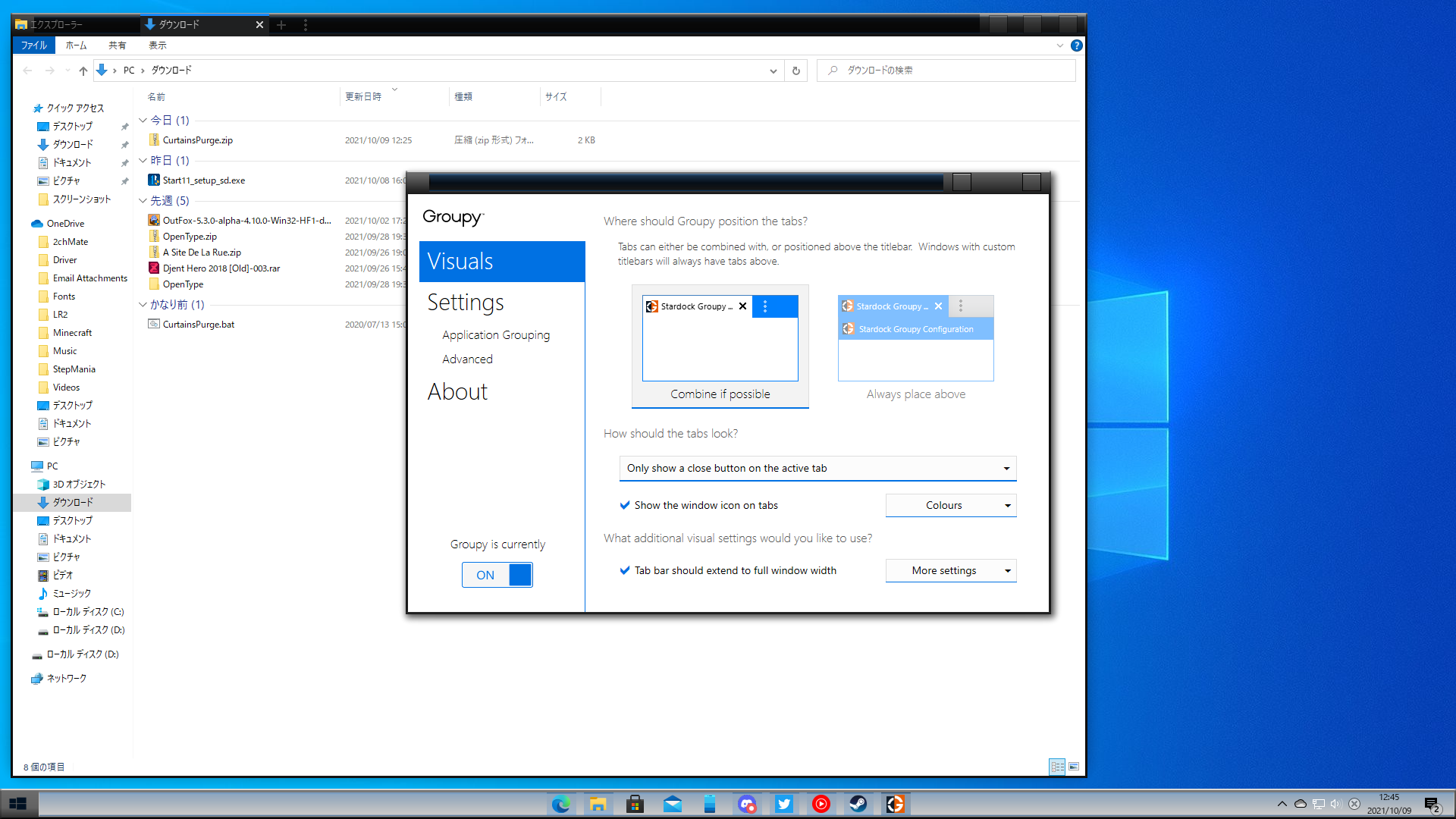Go up one folder with up arrow
This screenshot has width=1456, height=819.
(x=83, y=71)
